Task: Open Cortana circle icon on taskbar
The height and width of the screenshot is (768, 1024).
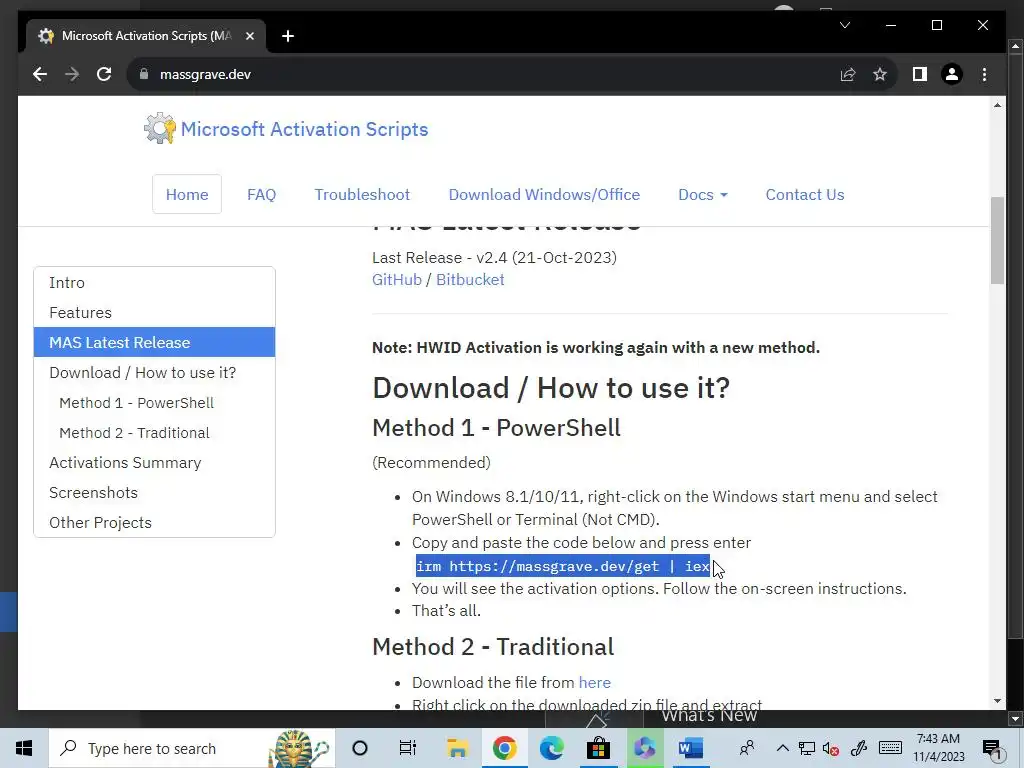Action: (x=360, y=748)
